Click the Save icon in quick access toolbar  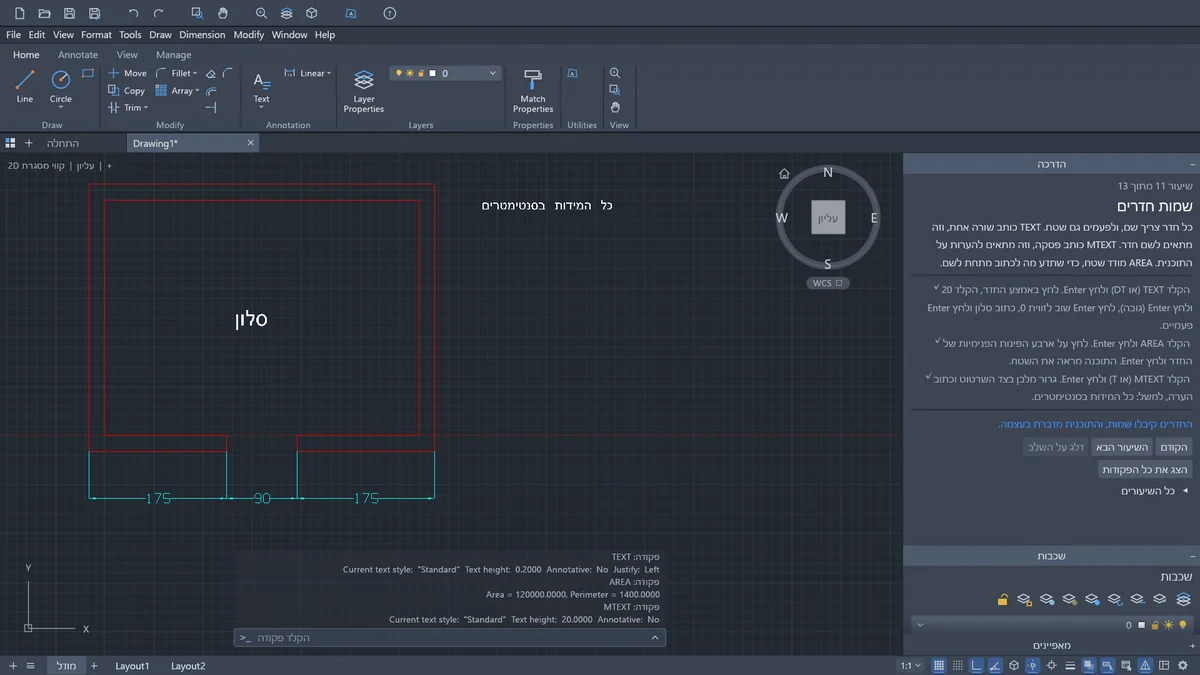[69, 14]
